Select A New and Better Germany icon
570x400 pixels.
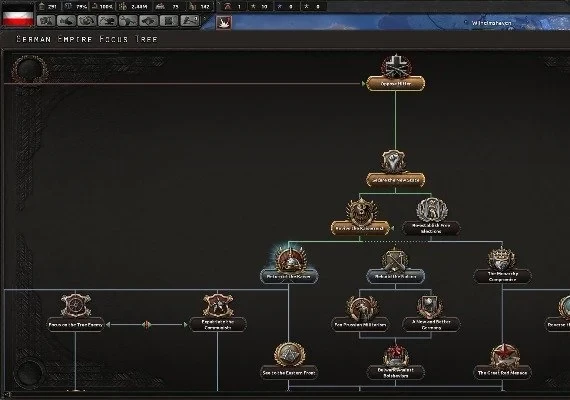[x=430, y=307]
